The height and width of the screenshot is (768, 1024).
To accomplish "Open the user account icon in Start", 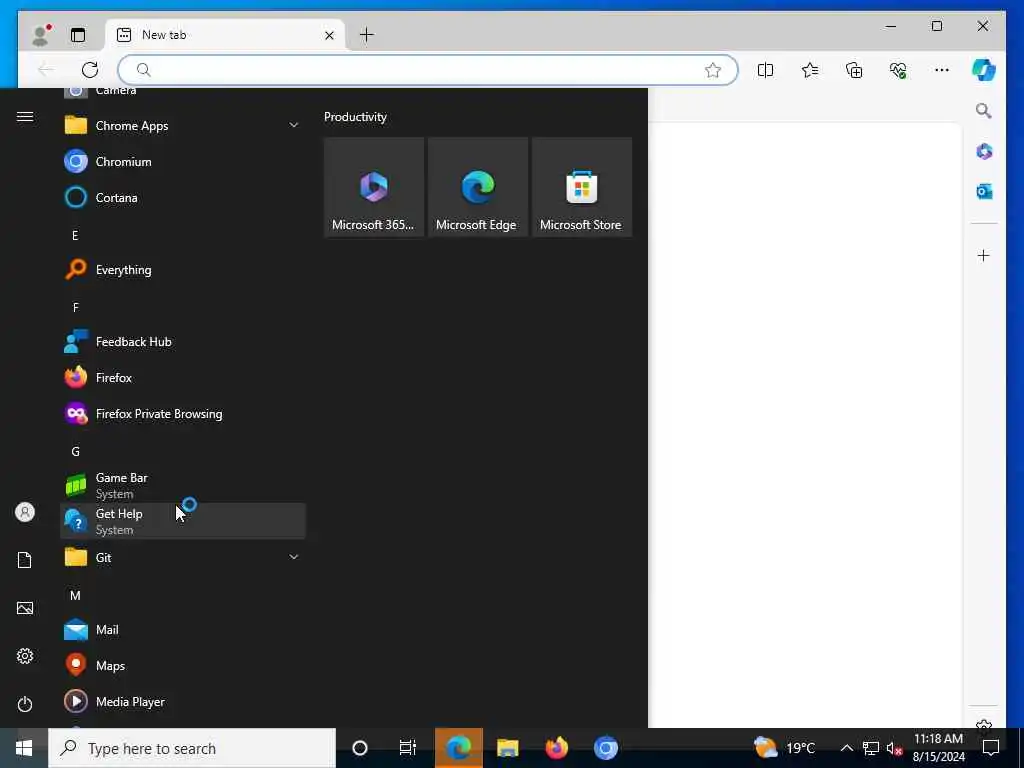I will coord(25,512).
